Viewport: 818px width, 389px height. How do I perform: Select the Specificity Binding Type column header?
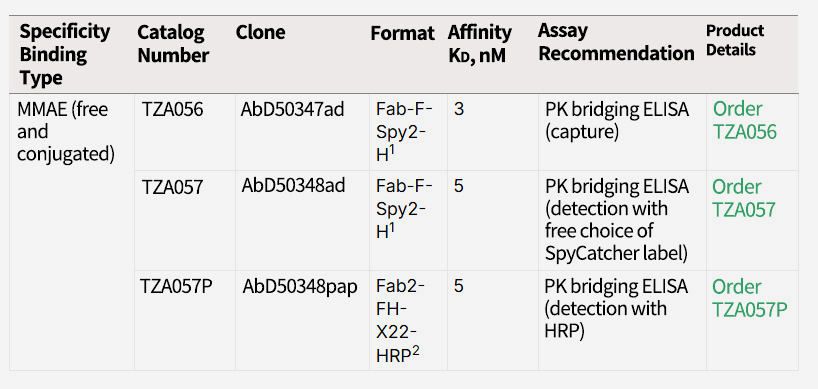click(x=65, y=55)
